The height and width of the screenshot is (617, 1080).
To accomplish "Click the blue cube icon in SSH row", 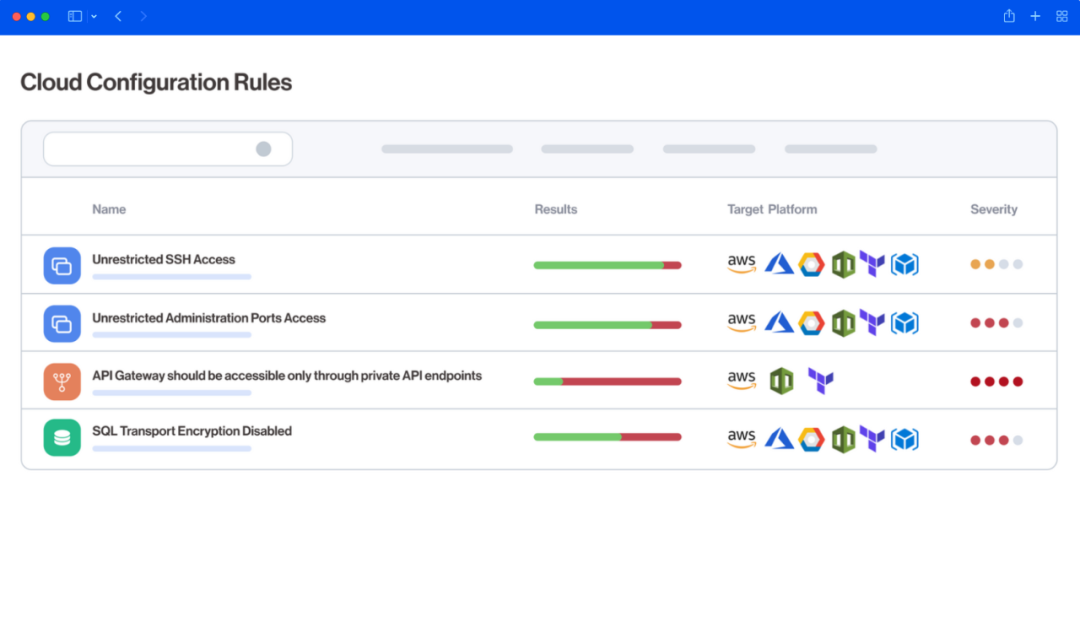I will tap(904, 265).
